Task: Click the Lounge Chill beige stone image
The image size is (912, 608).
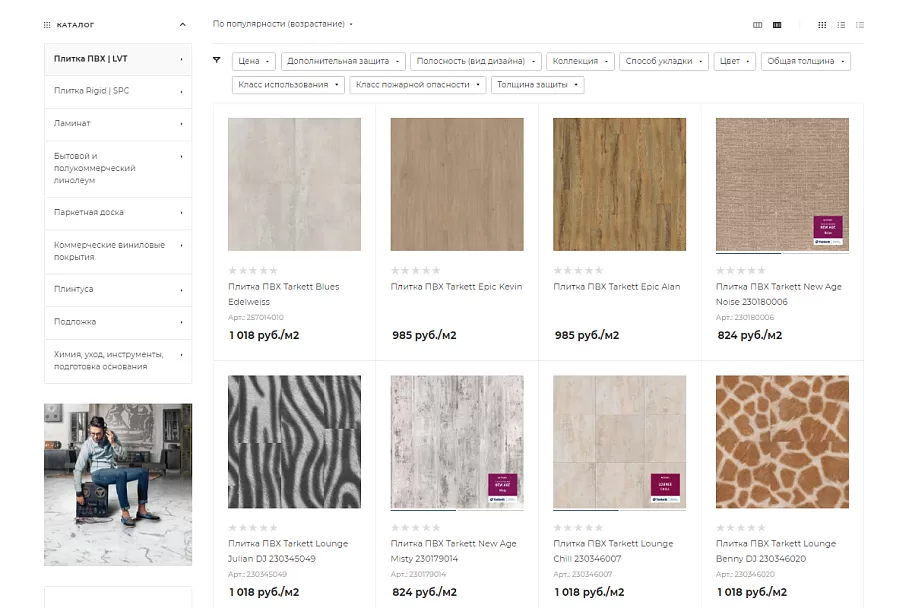Action: [619, 442]
